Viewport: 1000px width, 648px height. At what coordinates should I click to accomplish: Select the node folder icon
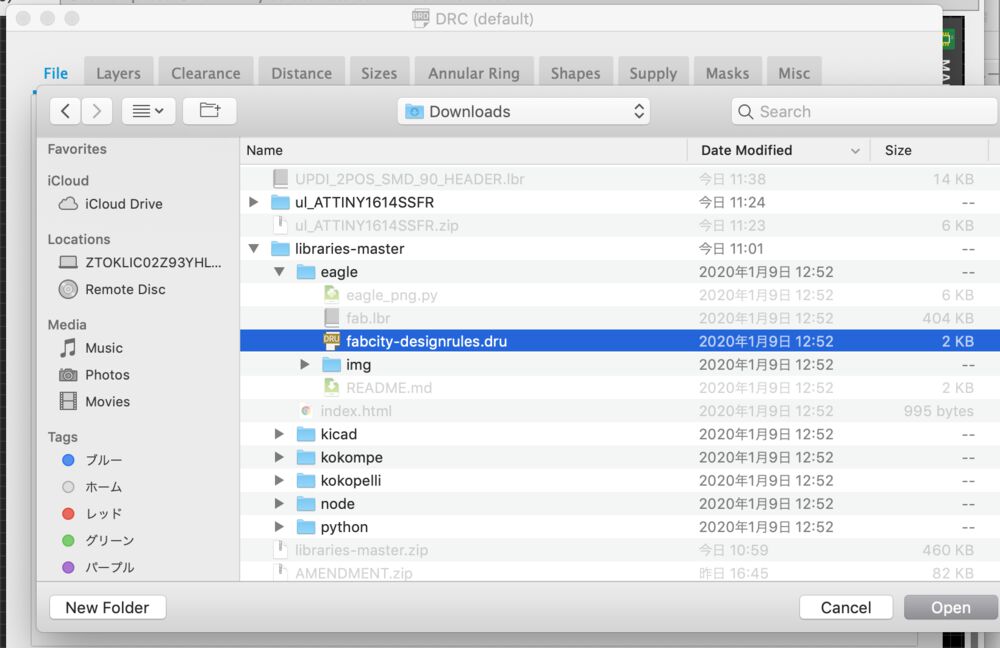(306, 504)
